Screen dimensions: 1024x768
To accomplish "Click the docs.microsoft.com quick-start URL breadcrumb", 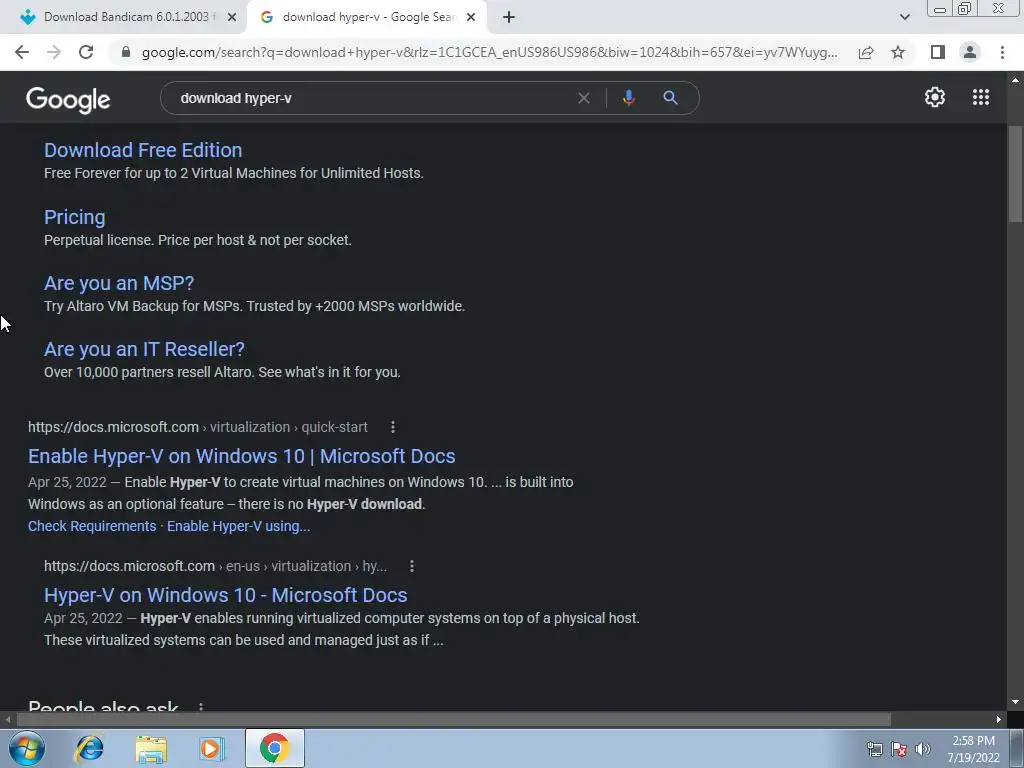I will 198,427.
